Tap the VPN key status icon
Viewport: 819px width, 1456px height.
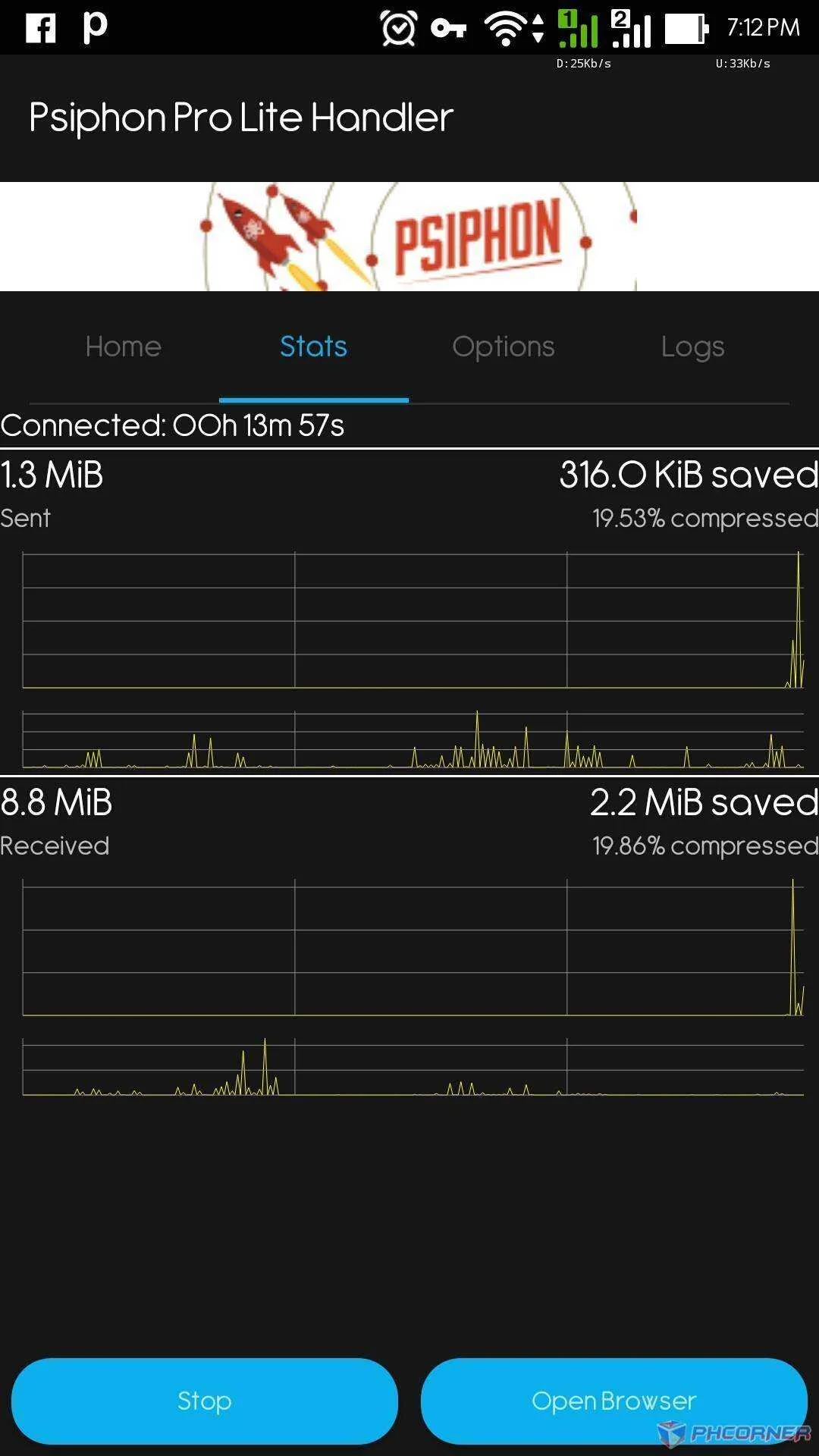449,29
